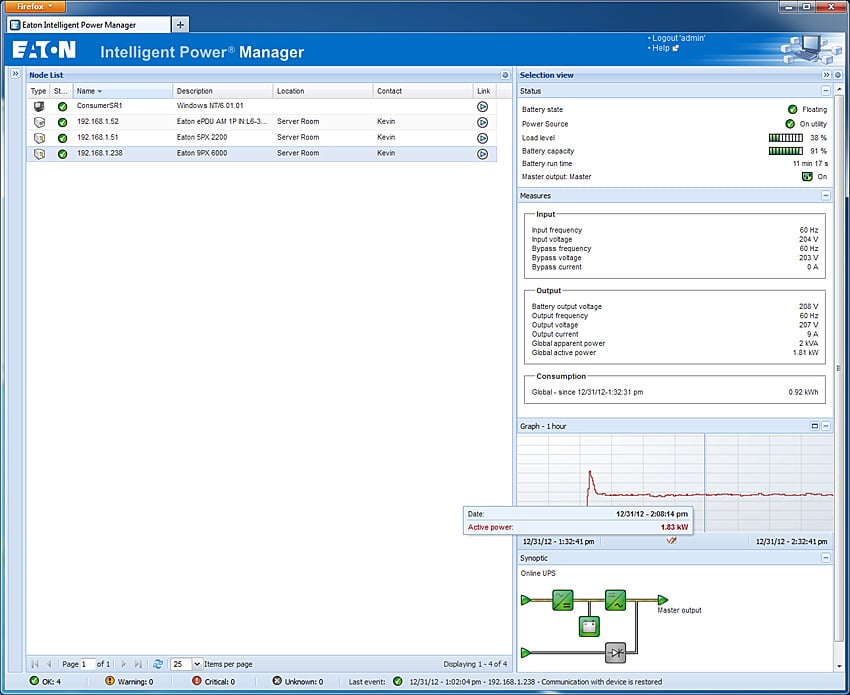850x695 pixels.
Task: Click the Selection view scrollbar up arrow
Action: coord(839,88)
